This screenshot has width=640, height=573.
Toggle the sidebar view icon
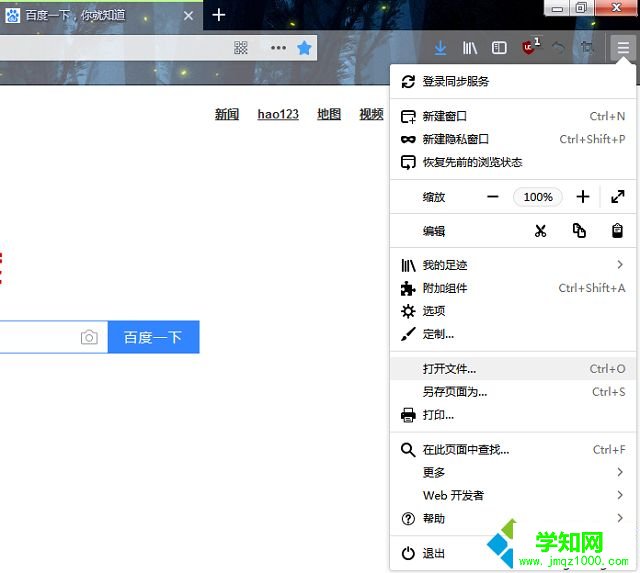coord(499,48)
